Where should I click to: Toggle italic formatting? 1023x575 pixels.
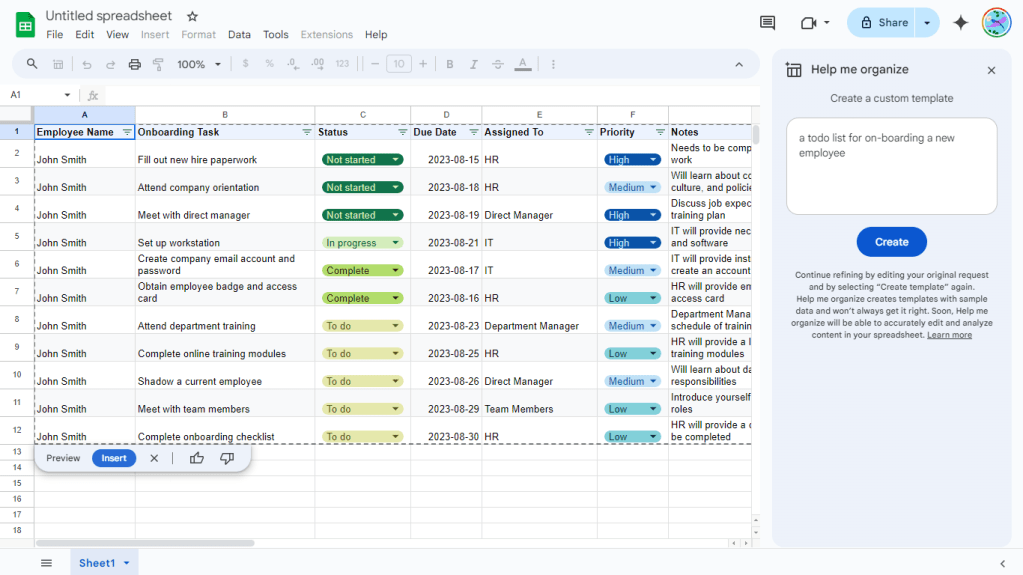coord(474,64)
